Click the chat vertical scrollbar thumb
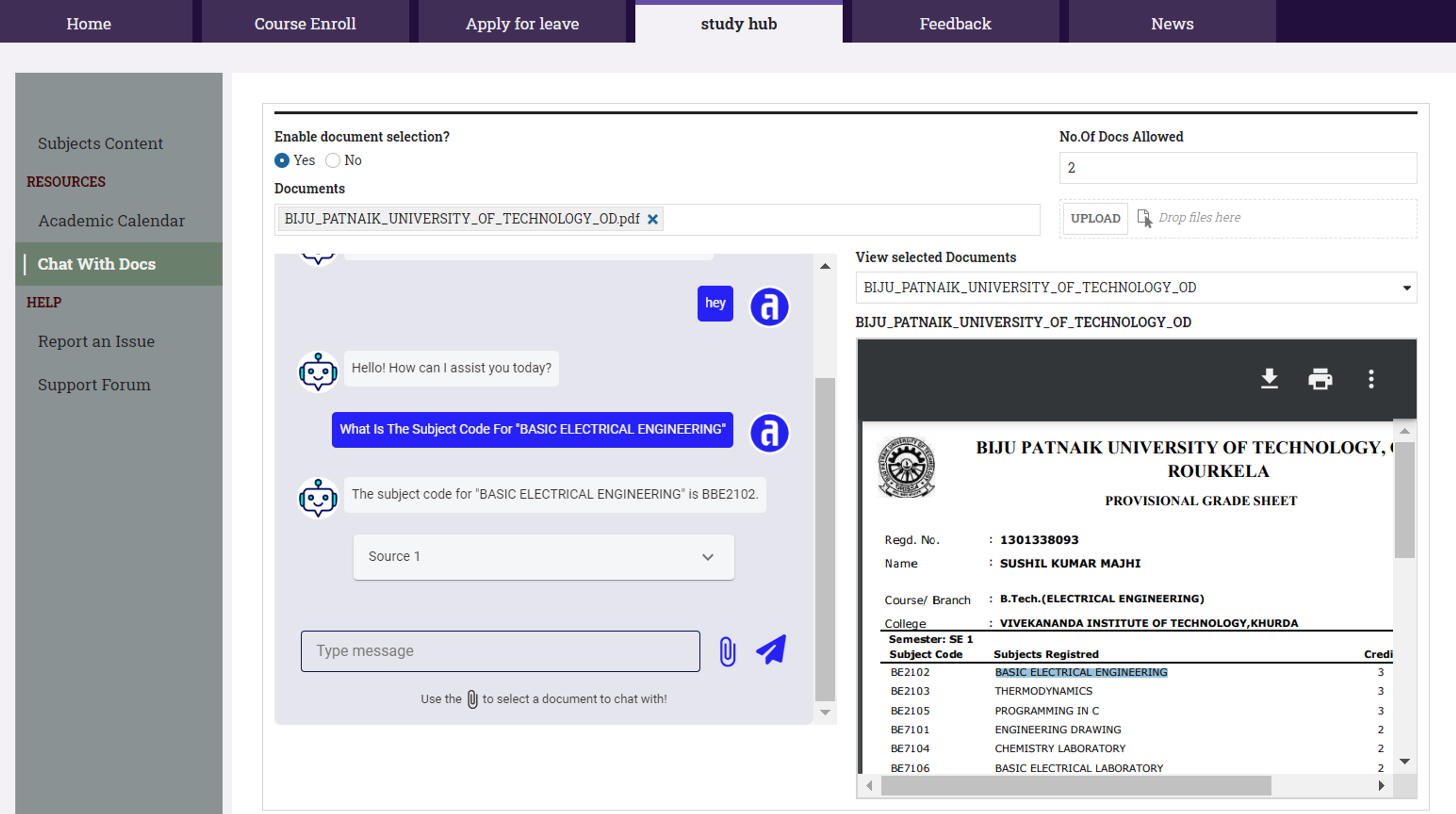The height and width of the screenshot is (814, 1456). click(x=825, y=540)
